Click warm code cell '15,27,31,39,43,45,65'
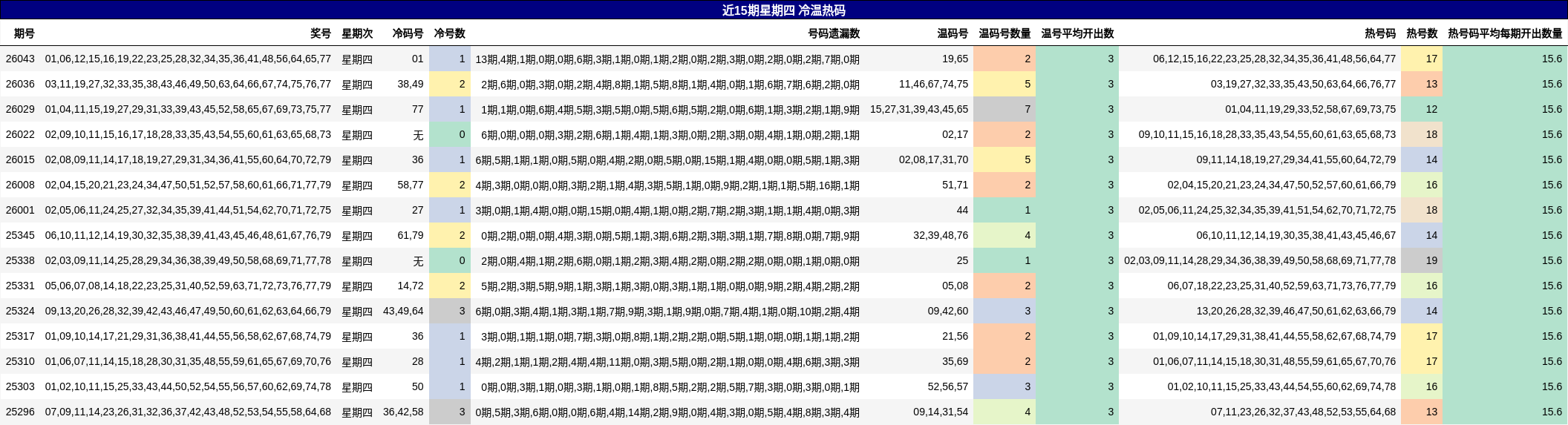Viewport: 1568px width, 425px height. pos(919,109)
